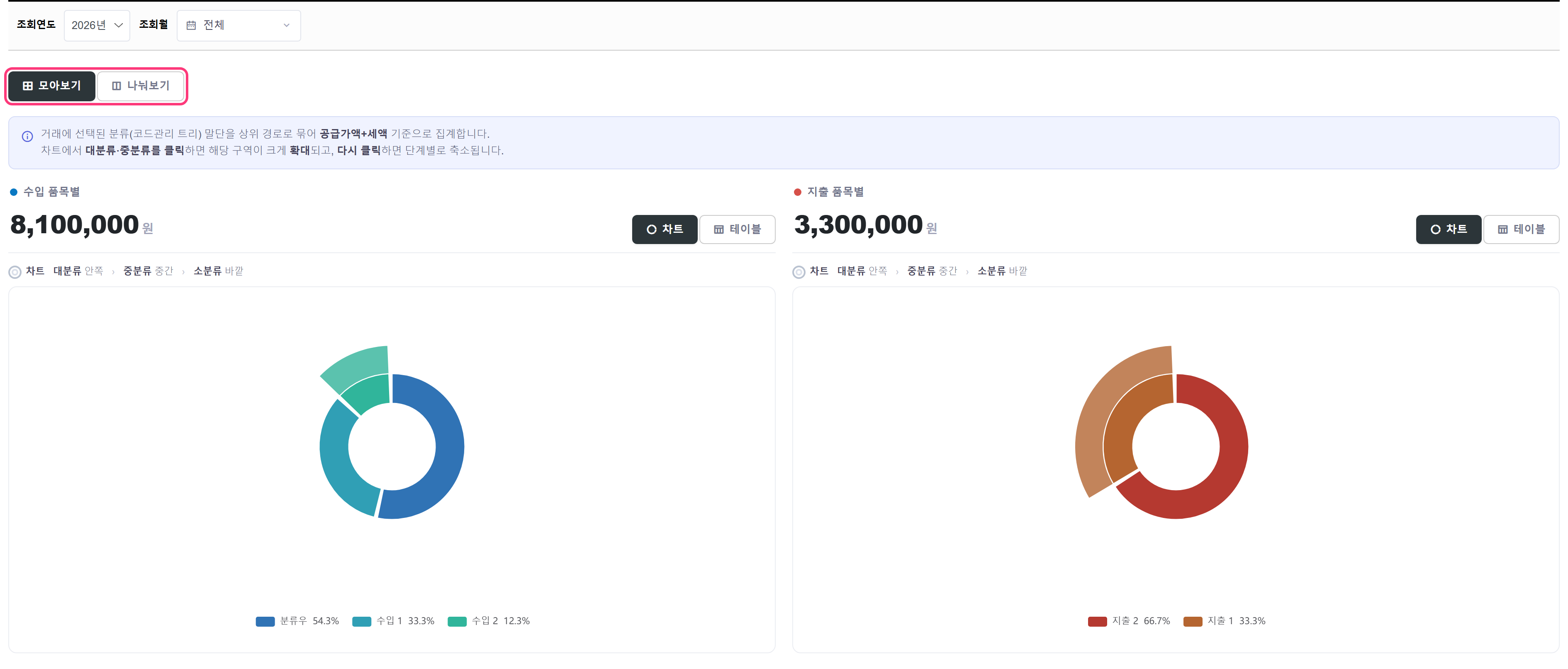Click the 수입 품목별 heading
1568x669 pixels.
coord(52,192)
